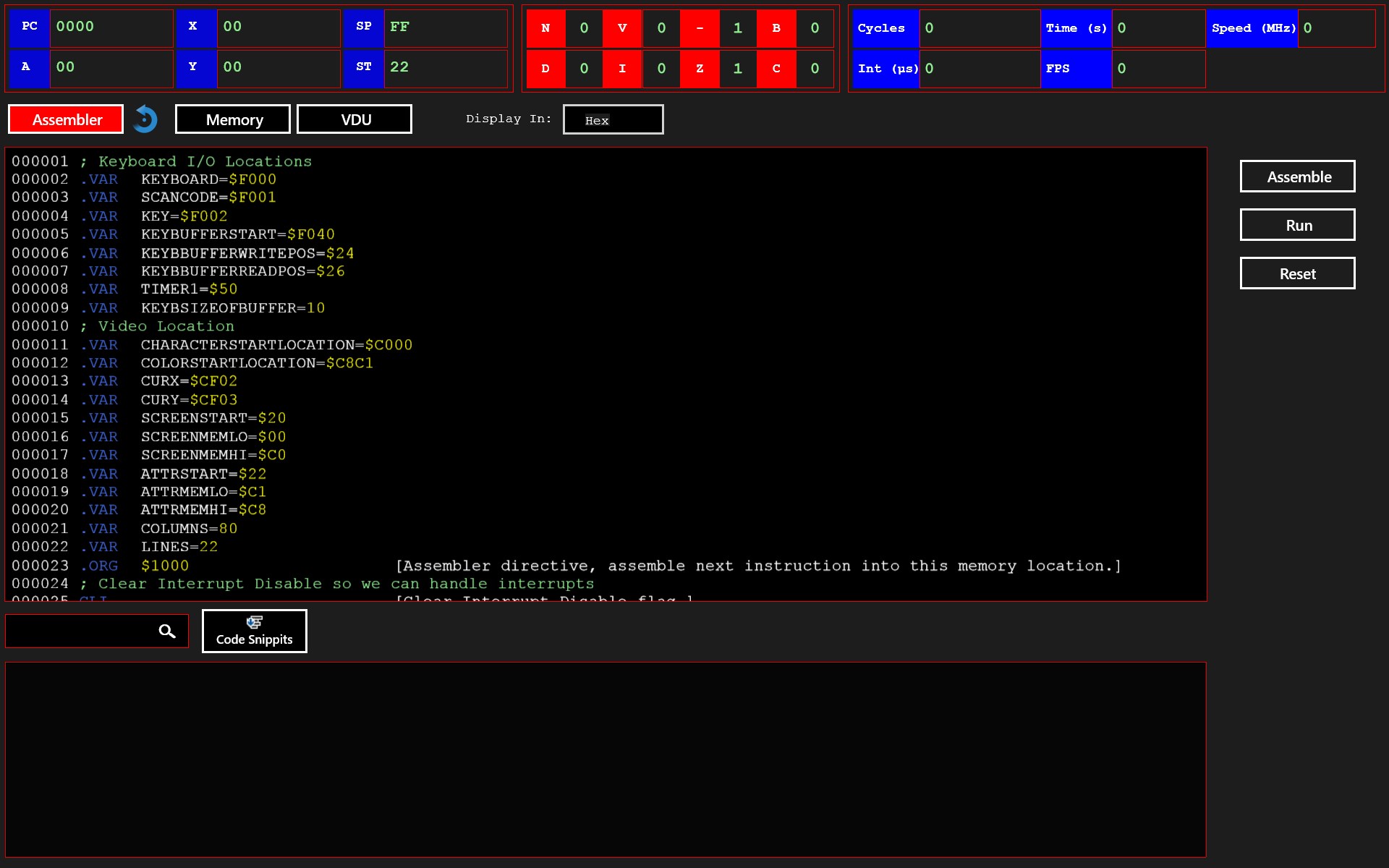Click the Speed (MHz) value box

[1335, 28]
